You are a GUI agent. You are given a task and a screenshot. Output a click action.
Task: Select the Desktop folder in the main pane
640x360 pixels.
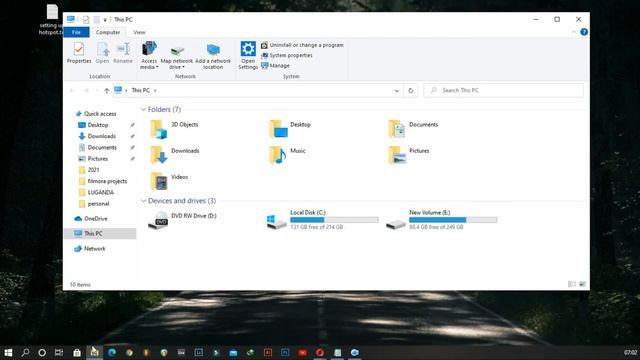[290, 129]
